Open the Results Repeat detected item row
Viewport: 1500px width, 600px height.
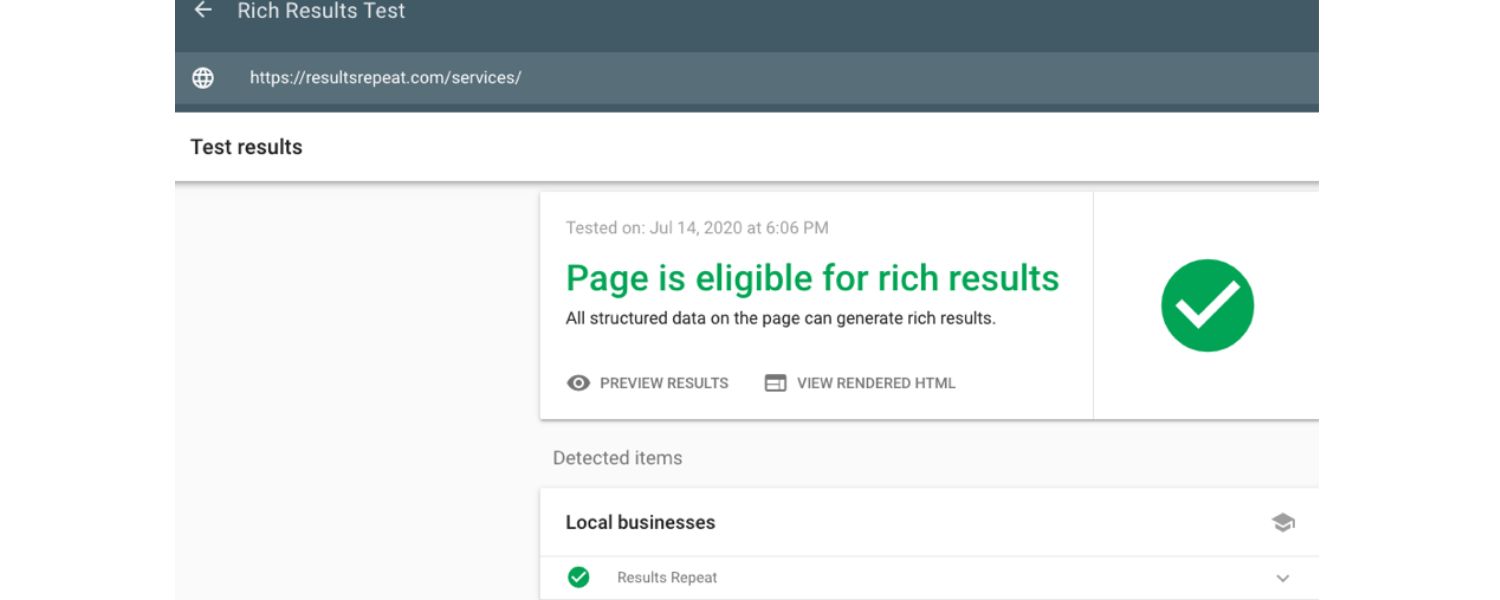pos(667,578)
